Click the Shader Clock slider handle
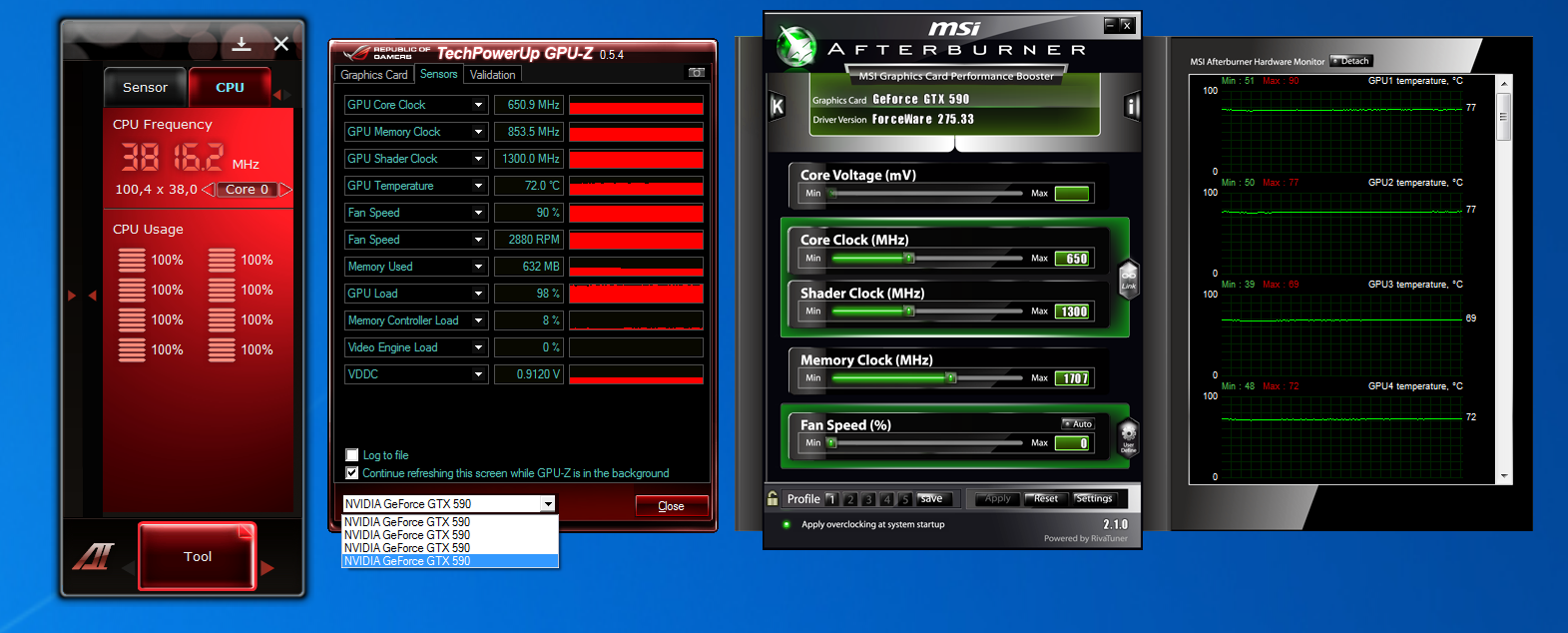1568x633 pixels. (x=909, y=311)
